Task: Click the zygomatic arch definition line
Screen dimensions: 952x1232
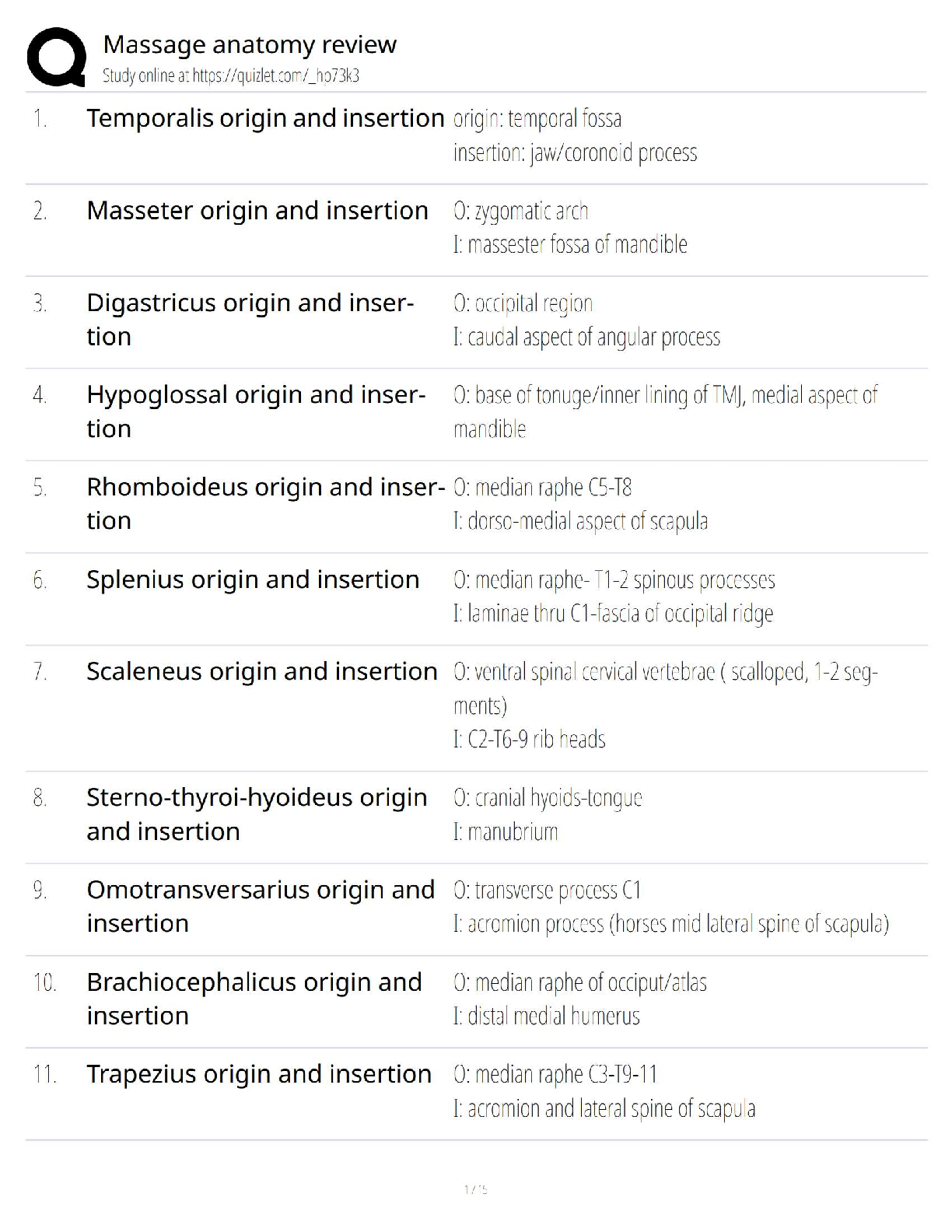Action: pos(521,211)
